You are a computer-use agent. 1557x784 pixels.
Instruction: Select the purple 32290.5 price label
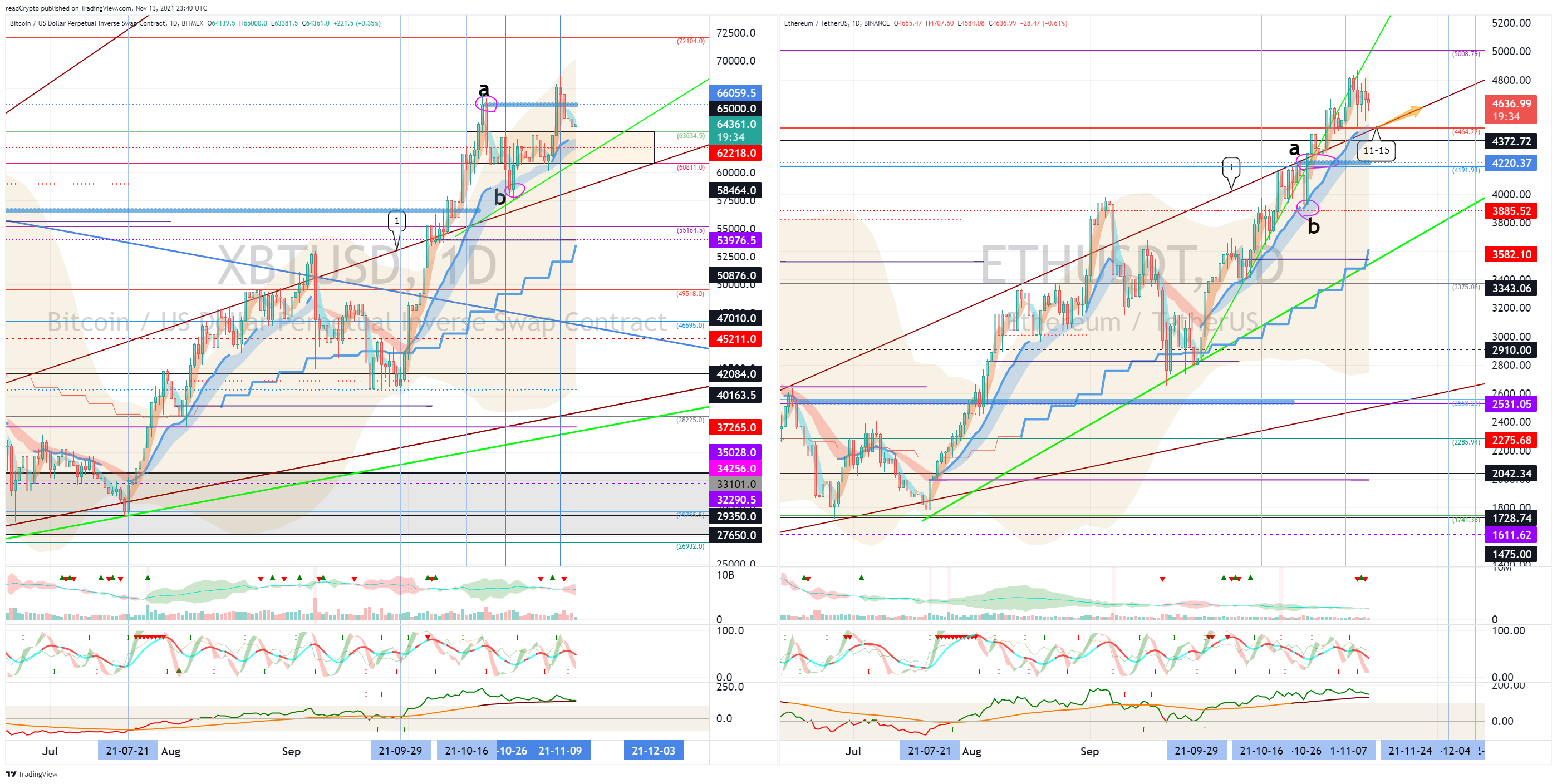click(735, 500)
